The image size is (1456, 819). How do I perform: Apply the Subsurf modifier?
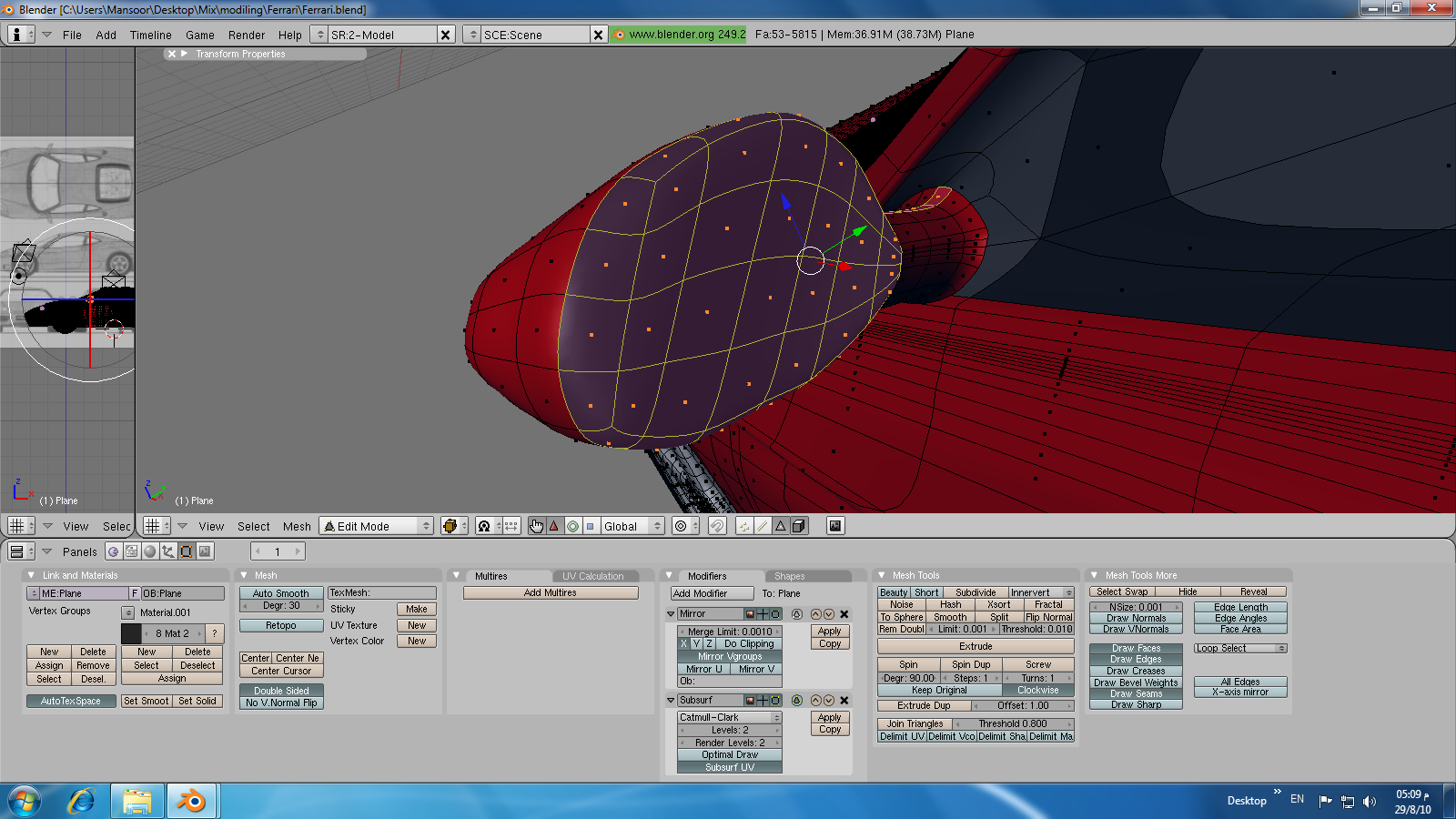[830, 717]
